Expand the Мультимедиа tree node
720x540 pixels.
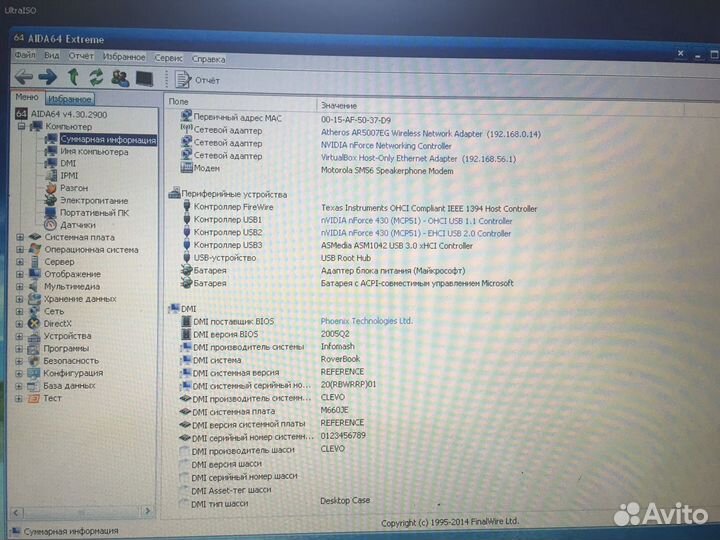coord(19,286)
